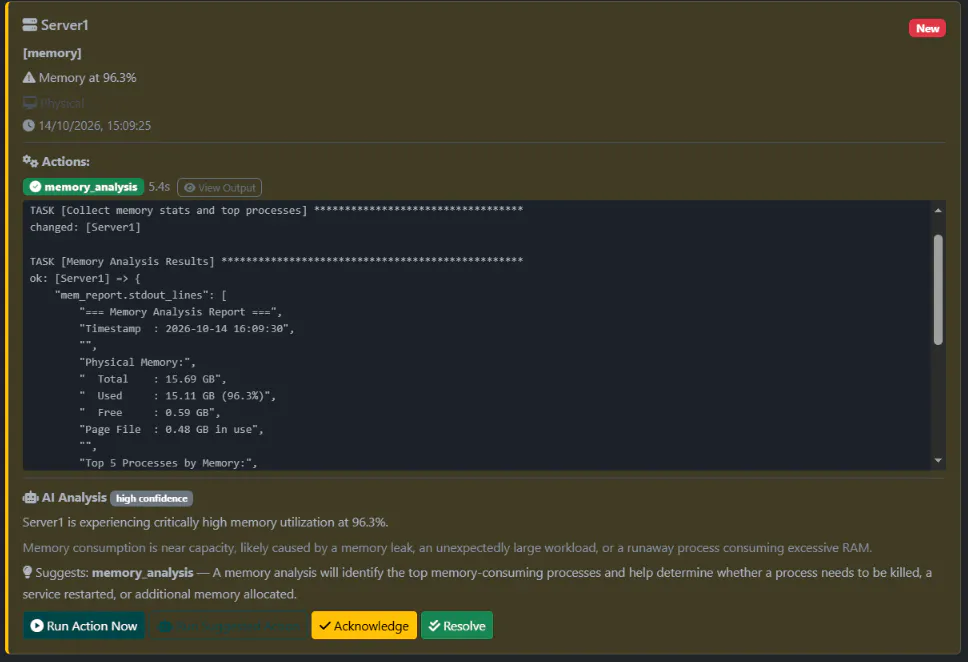Open the View Output button
This screenshot has width=968, height=662.
click(x=219, y=187)
